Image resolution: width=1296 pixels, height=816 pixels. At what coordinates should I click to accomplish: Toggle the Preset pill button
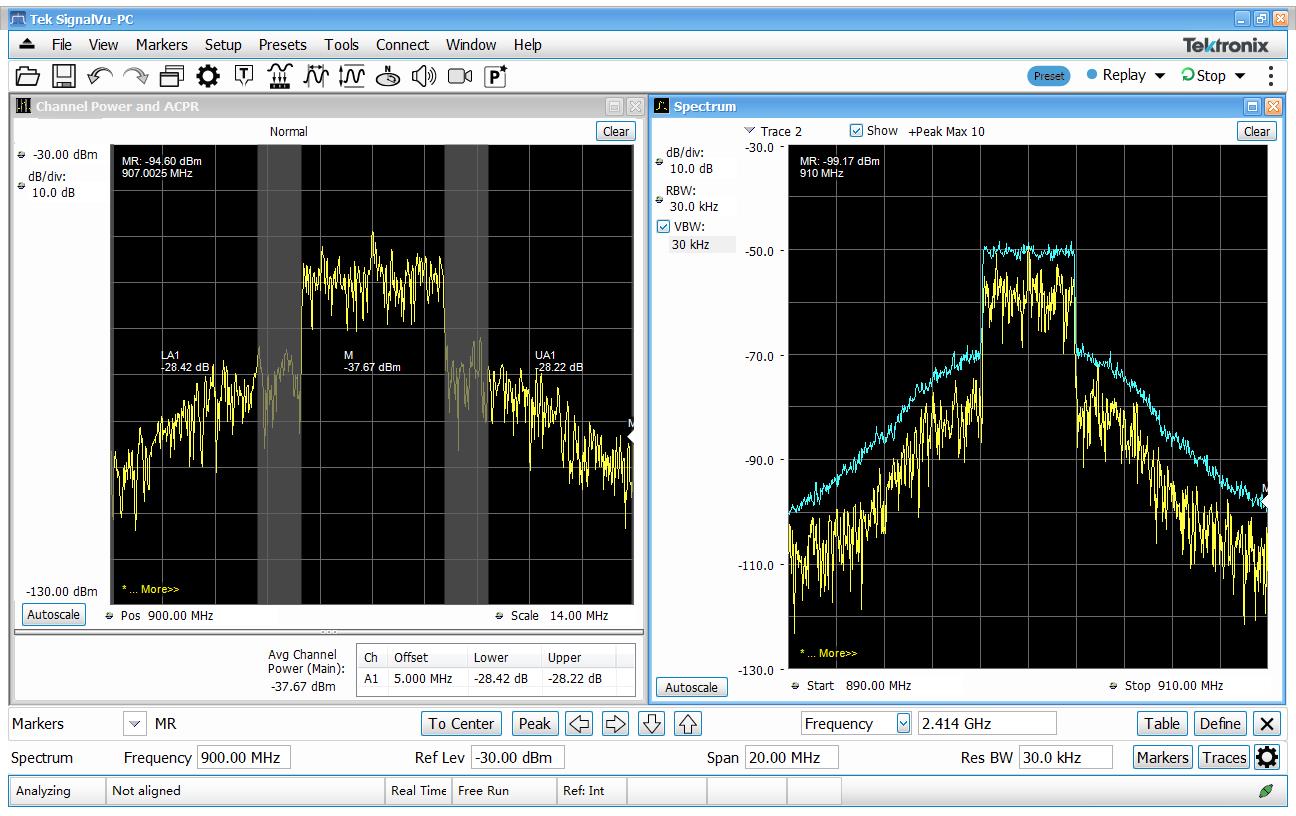point(1049,76)
